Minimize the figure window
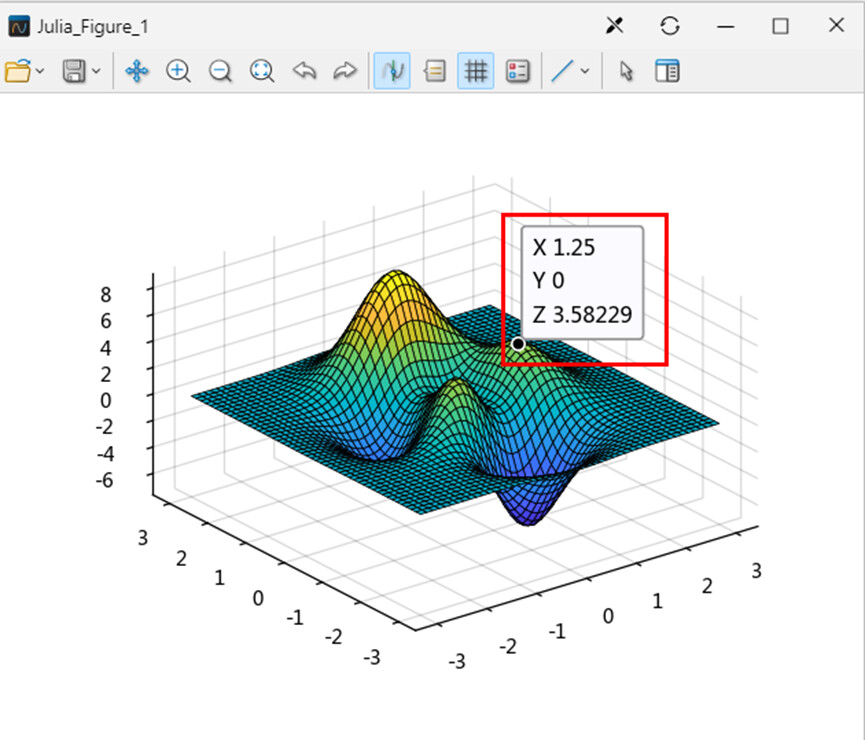 tap(725, 25)
